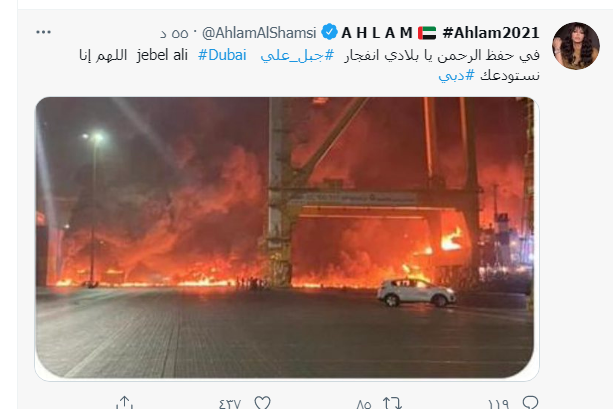Image resolution: width=613 pixels, height=409 pixels.
Task: Click the reply count ١١٩
Action: click(498, 404)
